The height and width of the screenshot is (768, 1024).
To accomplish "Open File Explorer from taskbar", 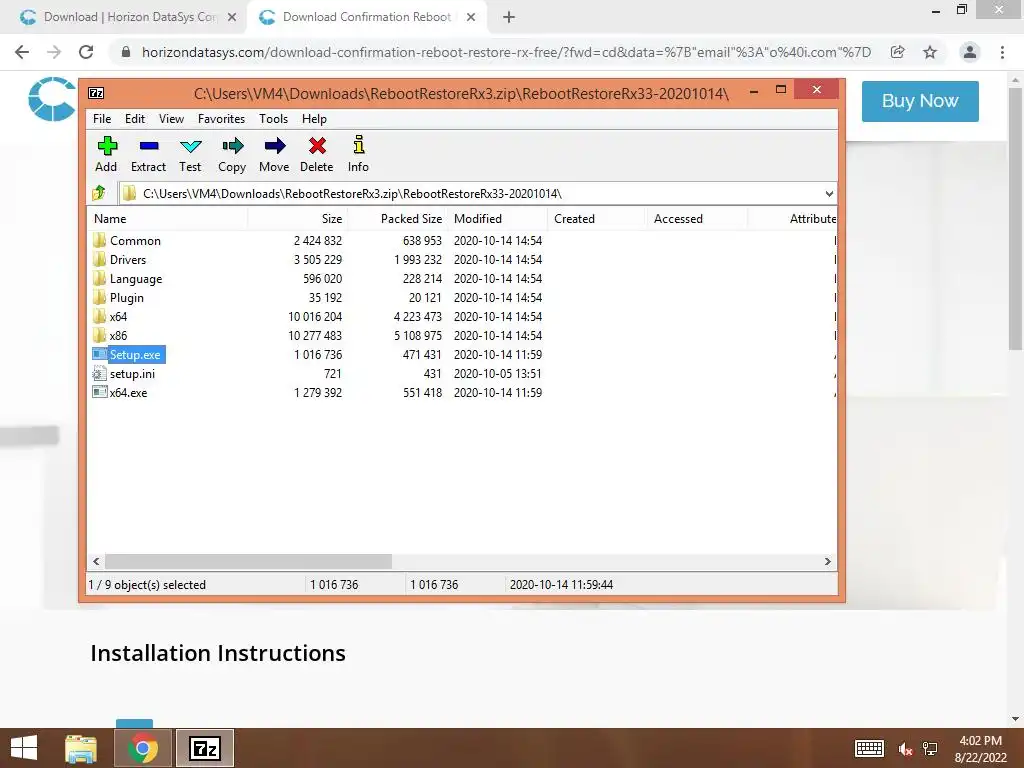I will 81,748.
